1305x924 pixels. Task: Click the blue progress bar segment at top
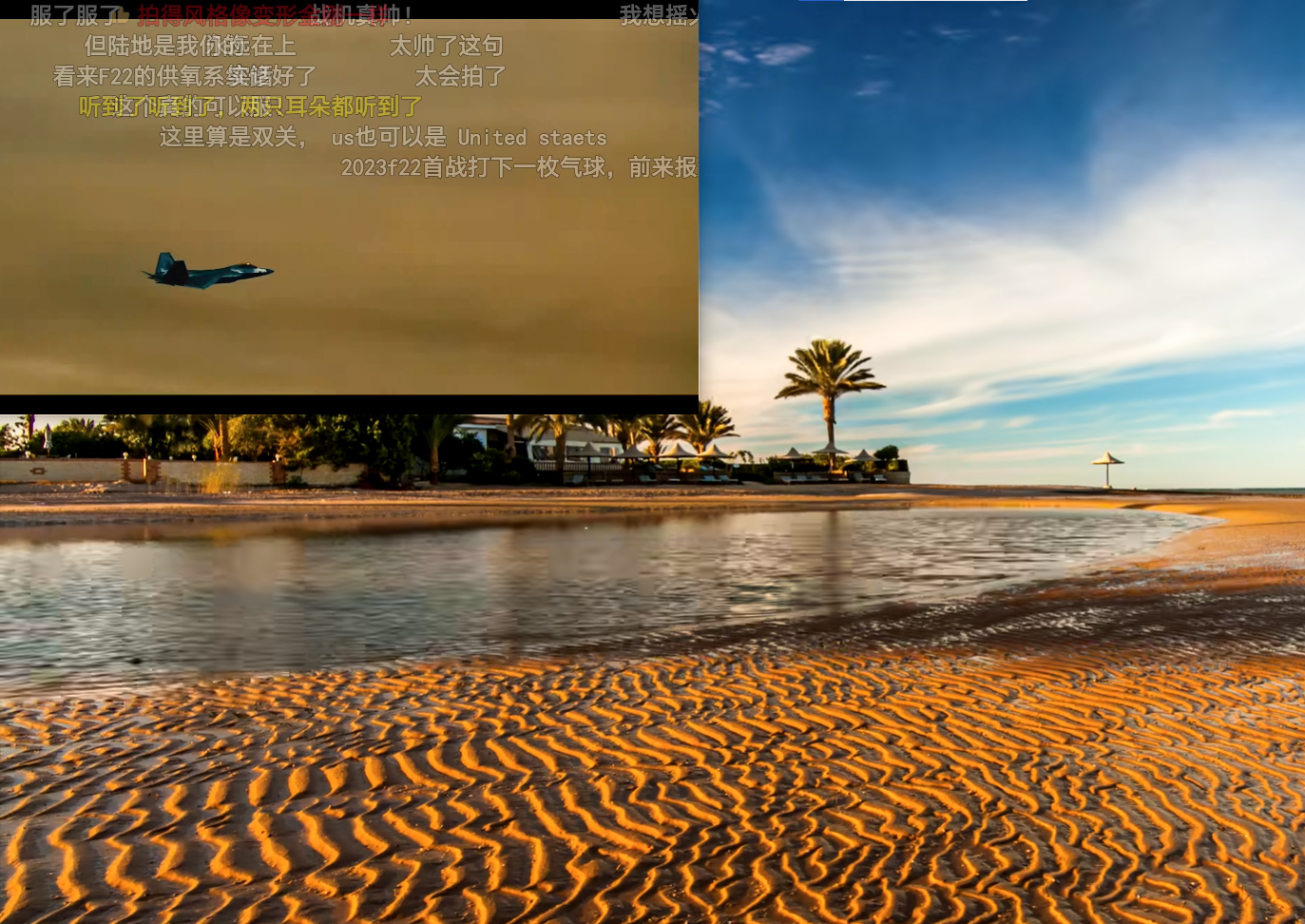(x=819, y=1)
